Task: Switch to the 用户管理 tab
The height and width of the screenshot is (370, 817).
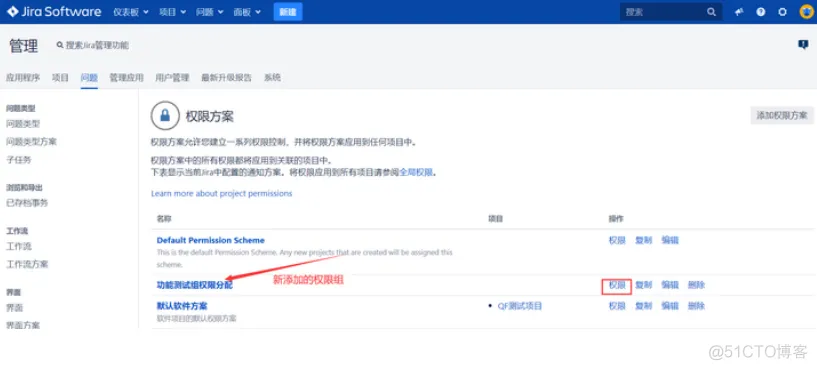Action: (172, 78)
